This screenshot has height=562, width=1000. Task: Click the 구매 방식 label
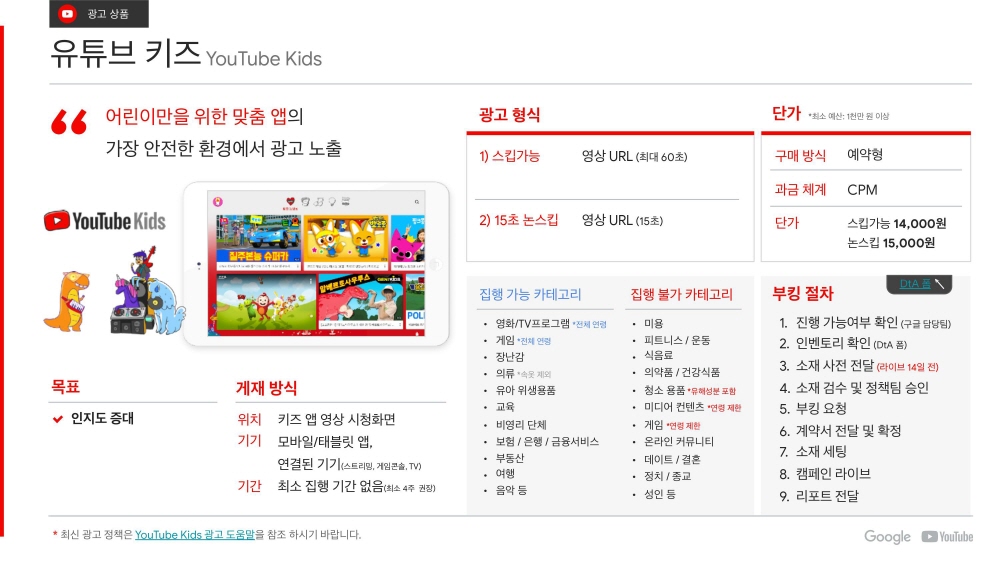click(x=800, y=156)
